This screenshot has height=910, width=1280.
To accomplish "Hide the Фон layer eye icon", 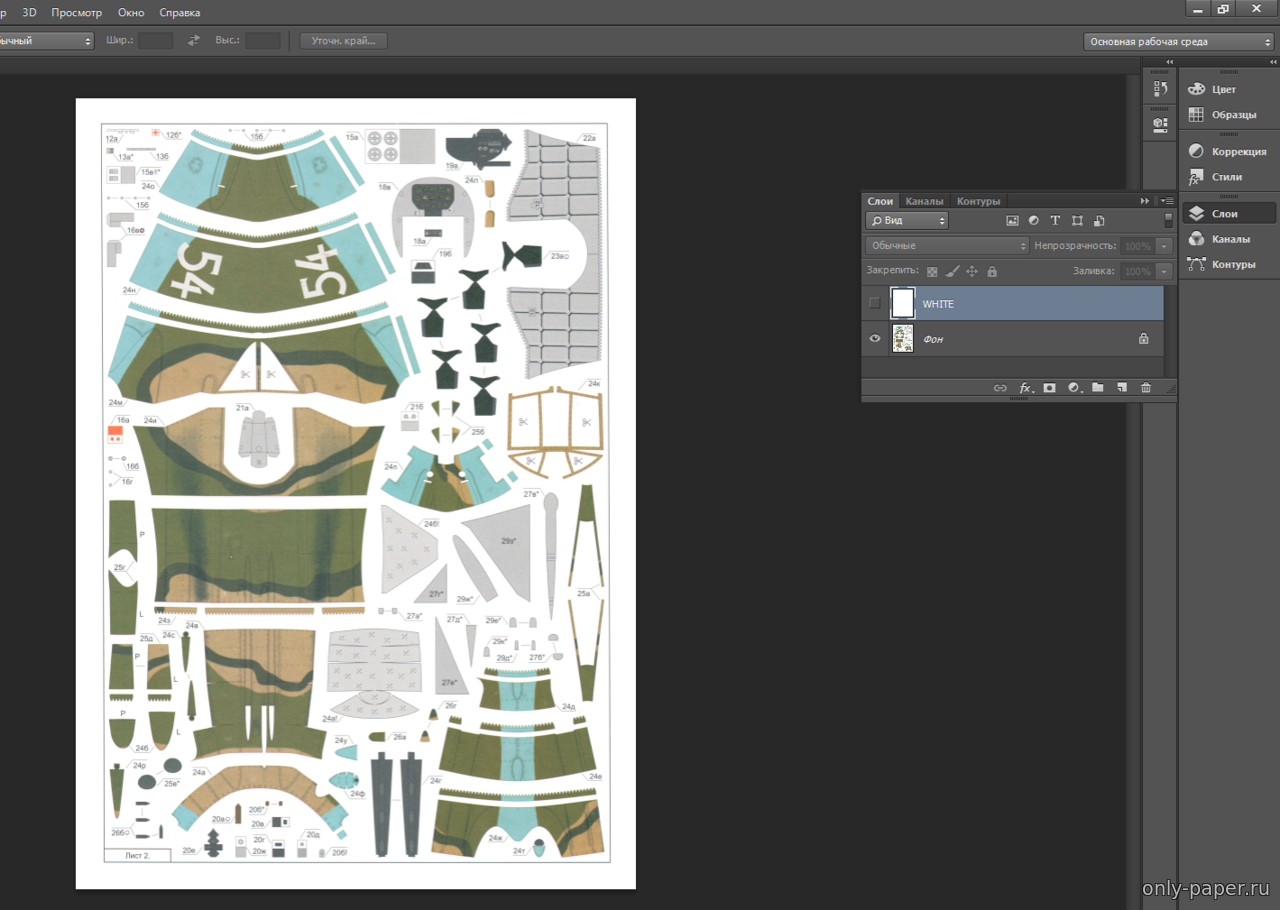I will pyautogui.click(x=875, y=339).
